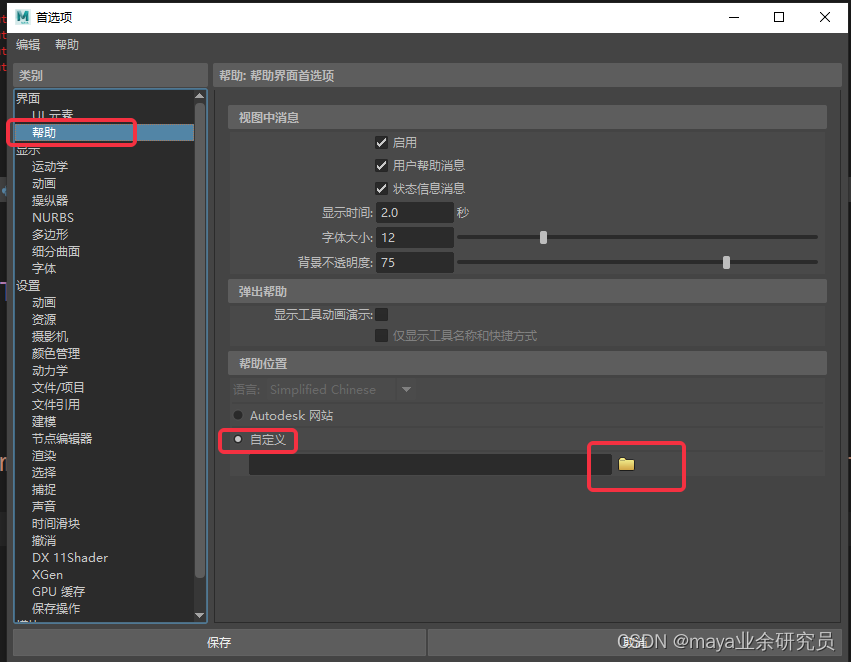Select the 多边形 category
Viewport: 851px width, 662px height.
coord(50,234)
